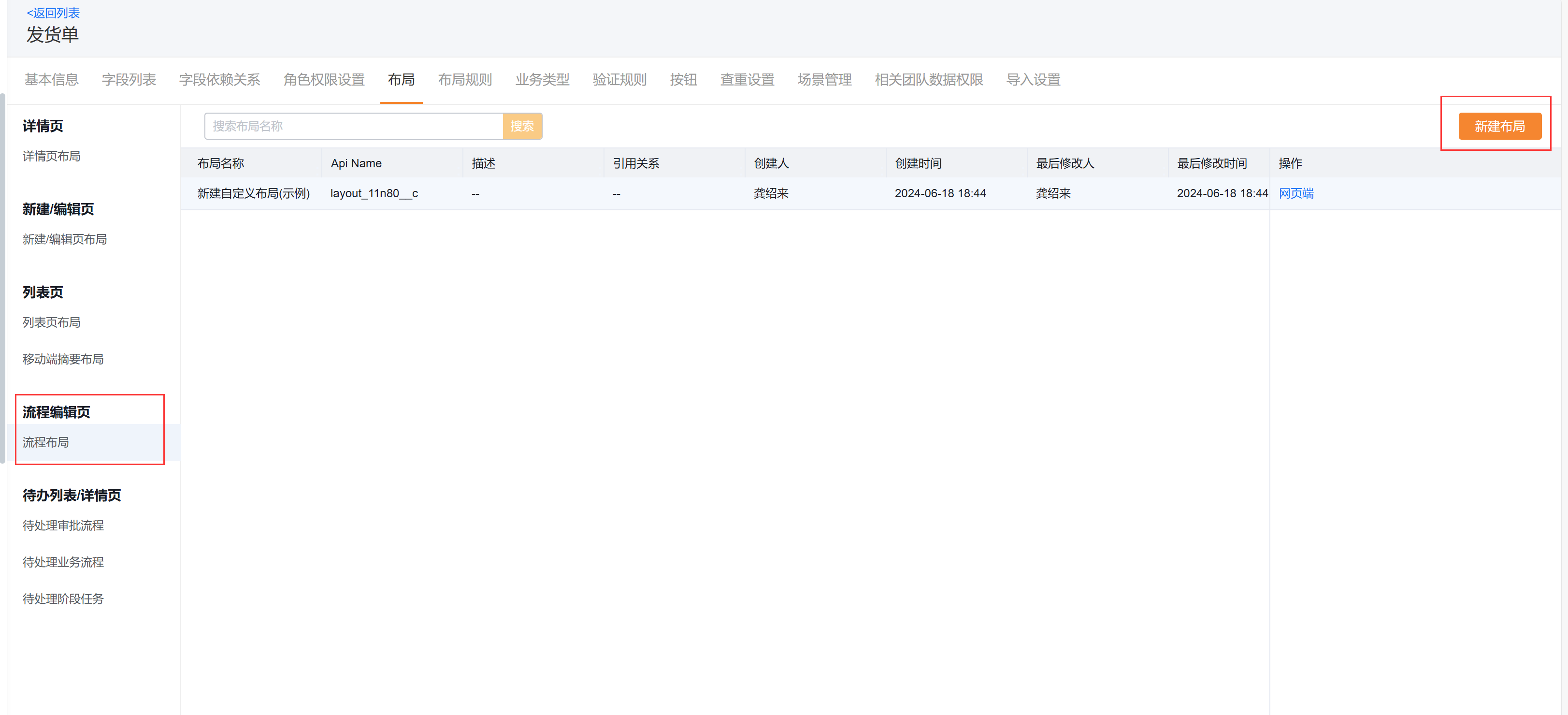Click the 网页端 link in the table row
Image resolution: width=1568 pixels, height=715 pixels.
pyautogui.click(x=1296, y=193)
